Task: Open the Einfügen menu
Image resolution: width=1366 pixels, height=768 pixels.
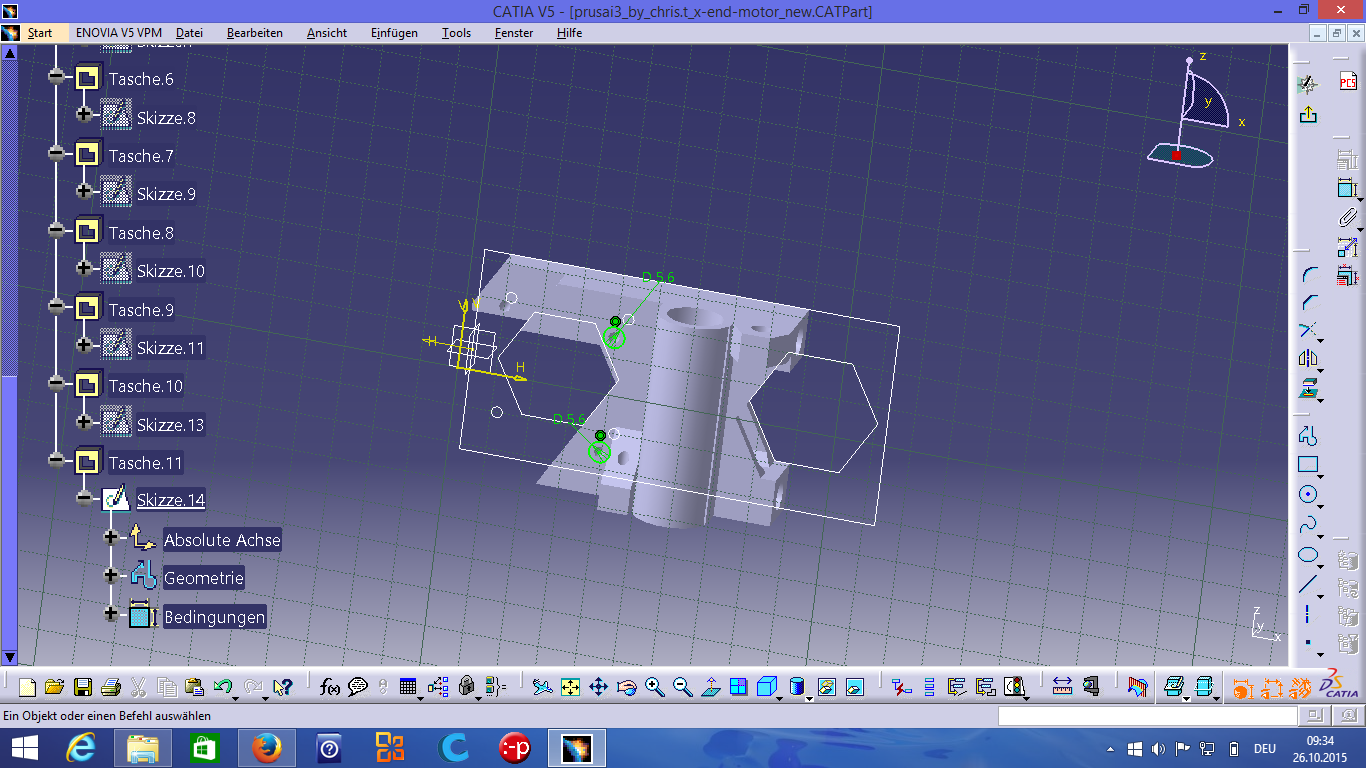Action: (394, 33)
